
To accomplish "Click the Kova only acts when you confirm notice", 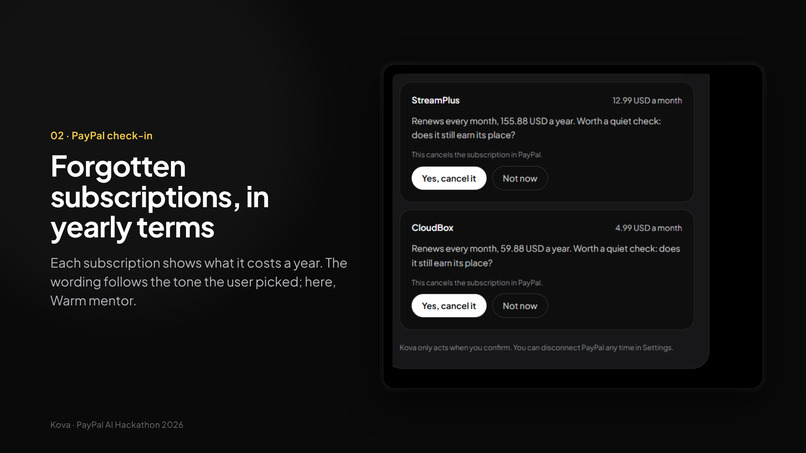I will point(536,348).
